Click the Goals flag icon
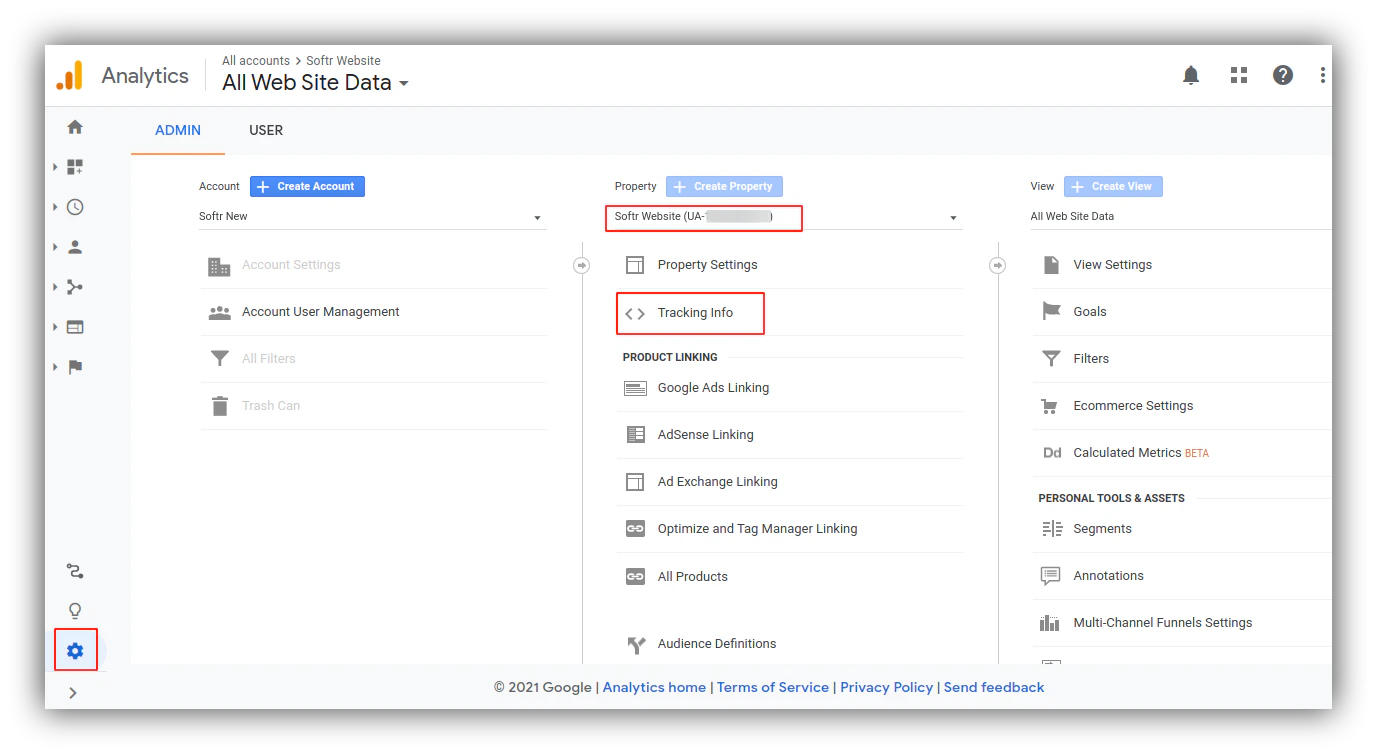This screenshot has height=754, width=1377. (x=1051, y=312)
